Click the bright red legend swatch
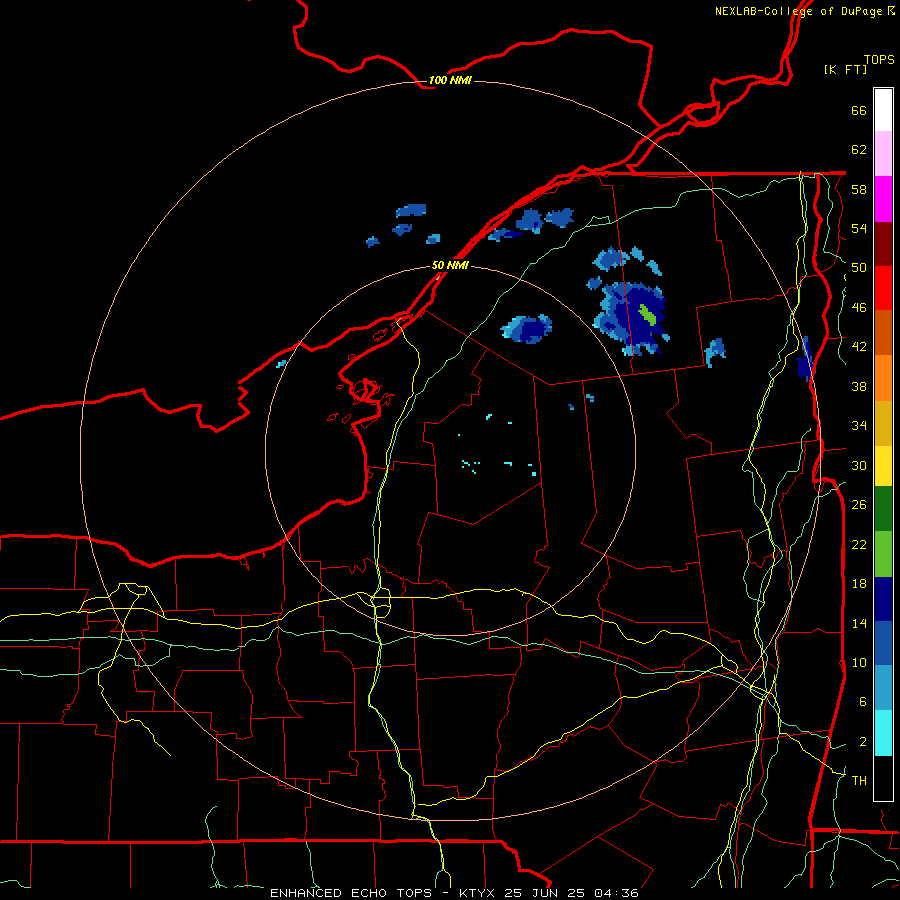The image size is (900, 900). tap(883, 288)
